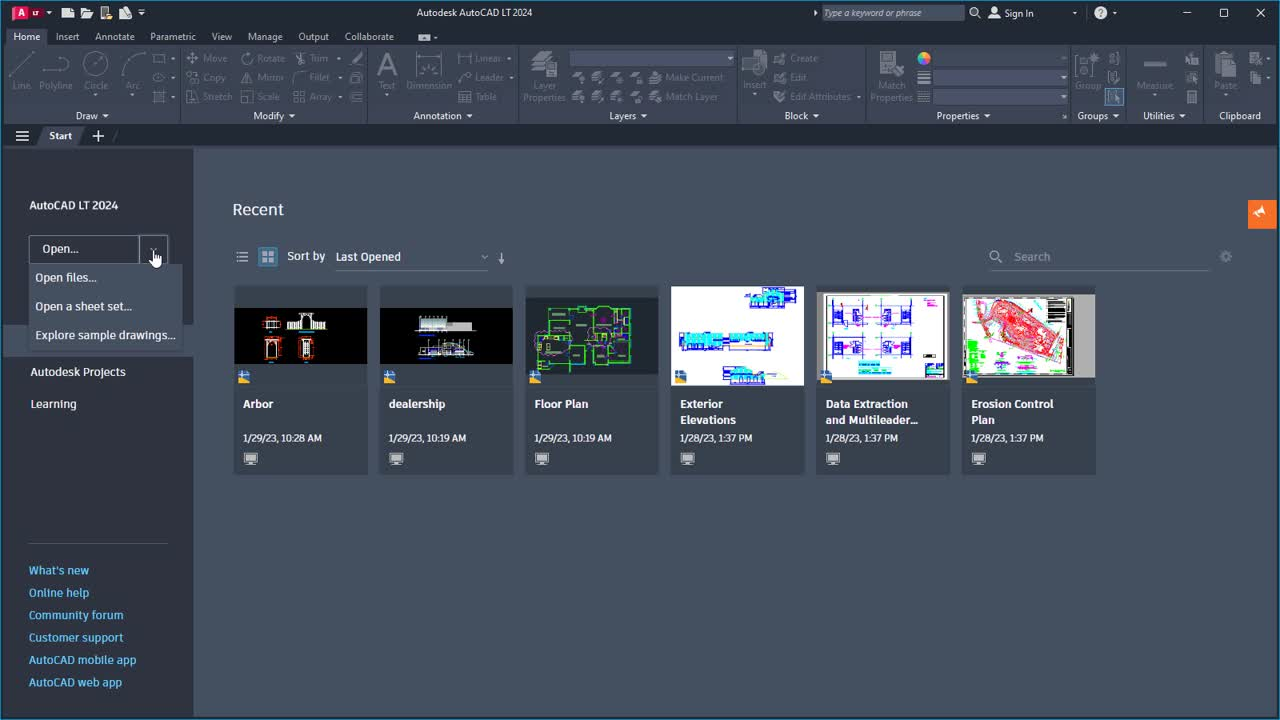This screenshot has width=1280, height=720.
Task: Open the Manage ribbon tab
Action: point(265,37)
